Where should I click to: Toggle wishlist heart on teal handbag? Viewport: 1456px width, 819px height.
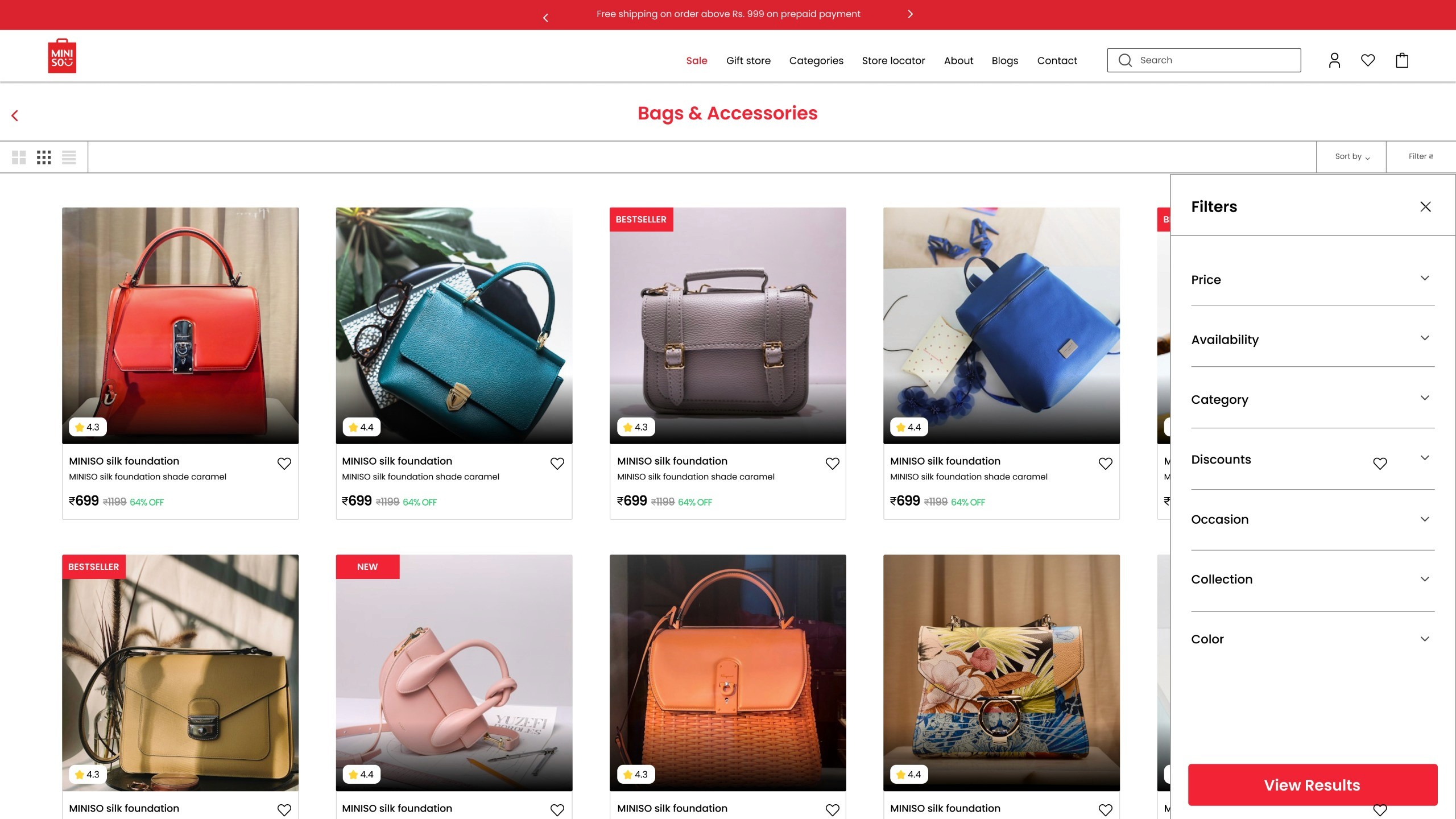tap(557, 464)
